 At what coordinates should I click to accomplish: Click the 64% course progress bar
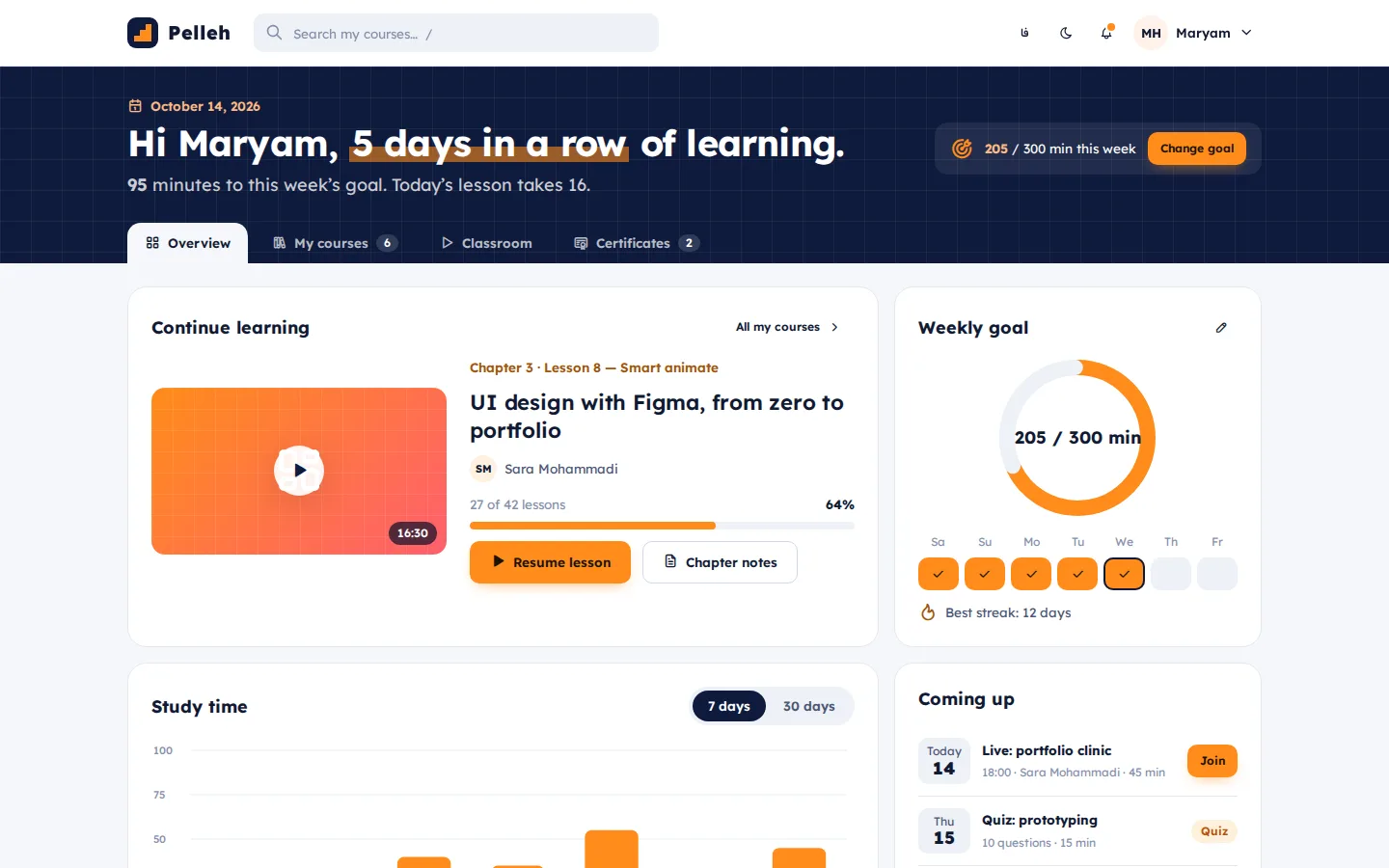[662, 526]
